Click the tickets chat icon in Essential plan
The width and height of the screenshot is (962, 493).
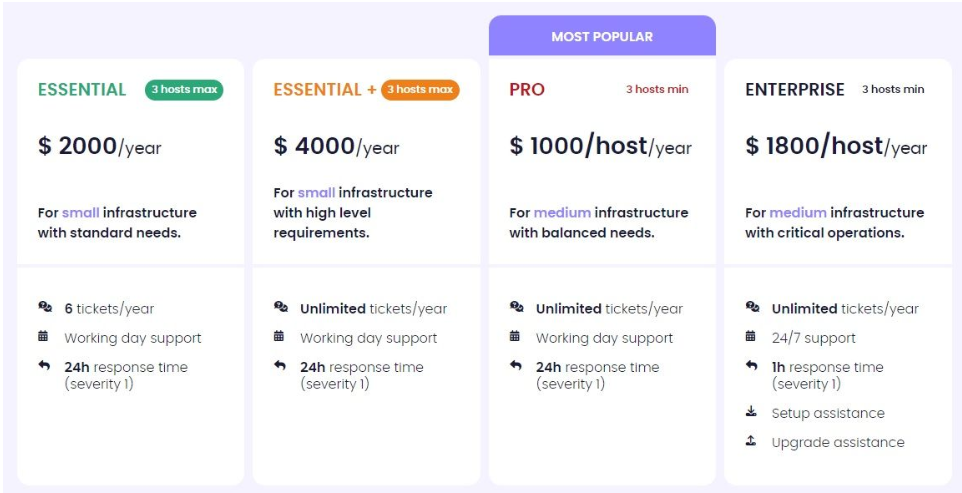45,308
